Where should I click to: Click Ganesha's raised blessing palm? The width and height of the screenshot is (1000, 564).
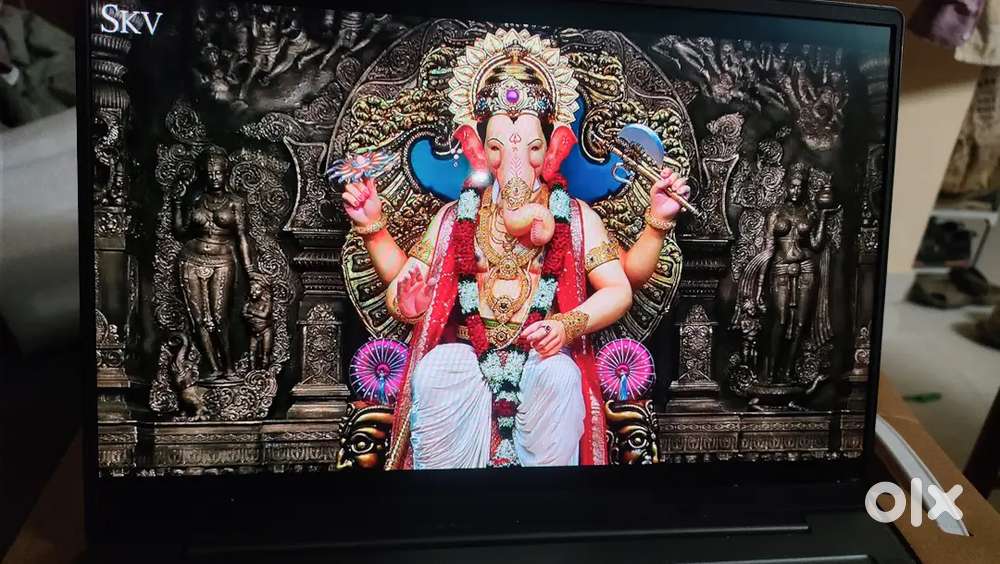click(412, 293)
